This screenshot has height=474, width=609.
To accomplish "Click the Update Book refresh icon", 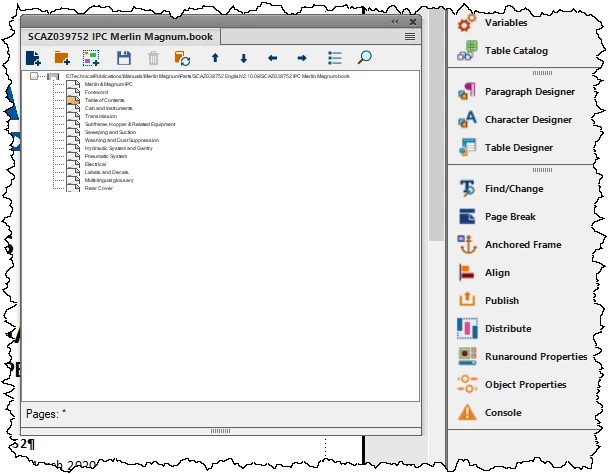I will coord(182,58).
